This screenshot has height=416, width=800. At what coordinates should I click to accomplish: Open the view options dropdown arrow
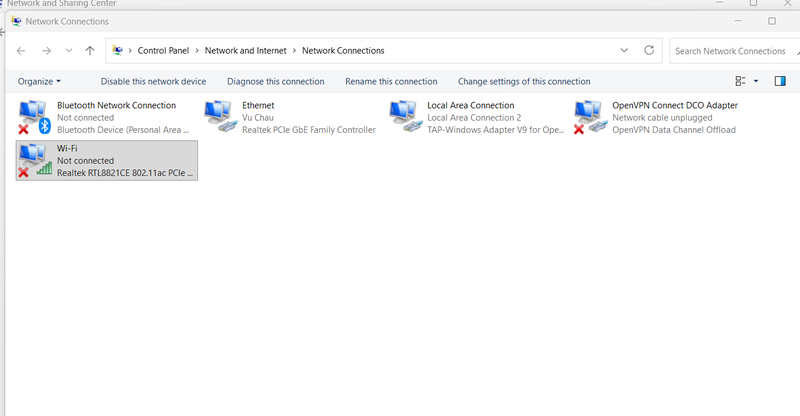756,81
